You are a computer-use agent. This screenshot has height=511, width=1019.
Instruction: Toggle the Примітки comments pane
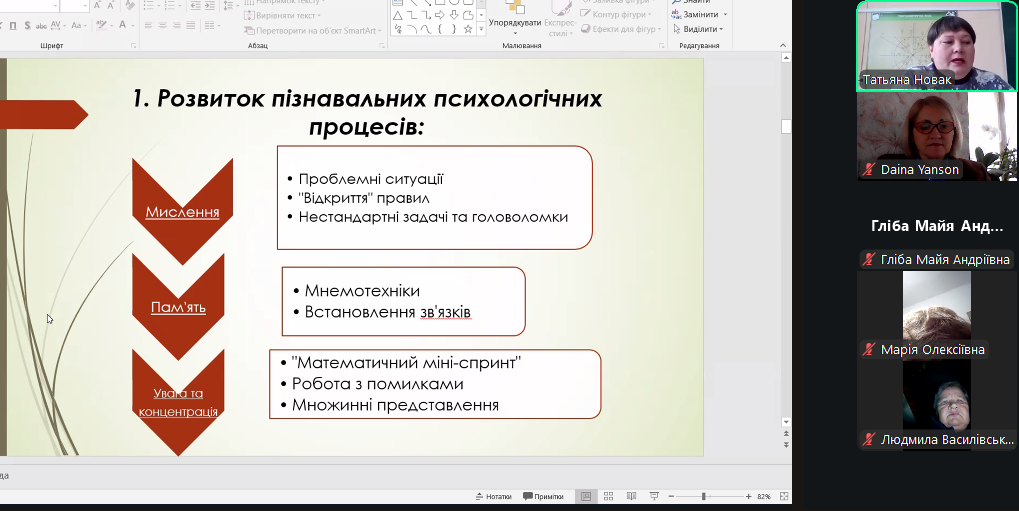coord(543,496)
